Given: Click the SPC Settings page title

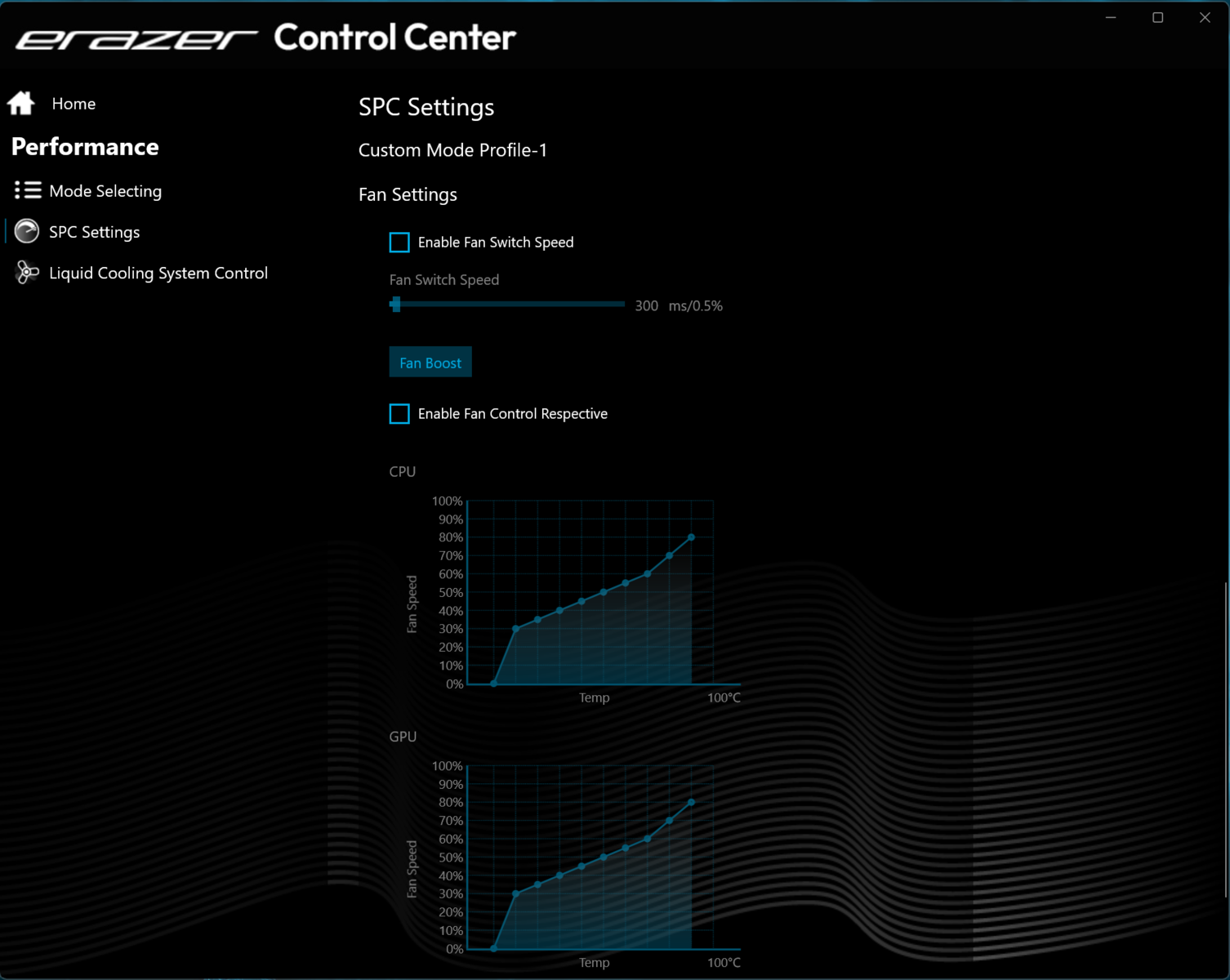Looking at the screenshot, I should pos(426,108).
